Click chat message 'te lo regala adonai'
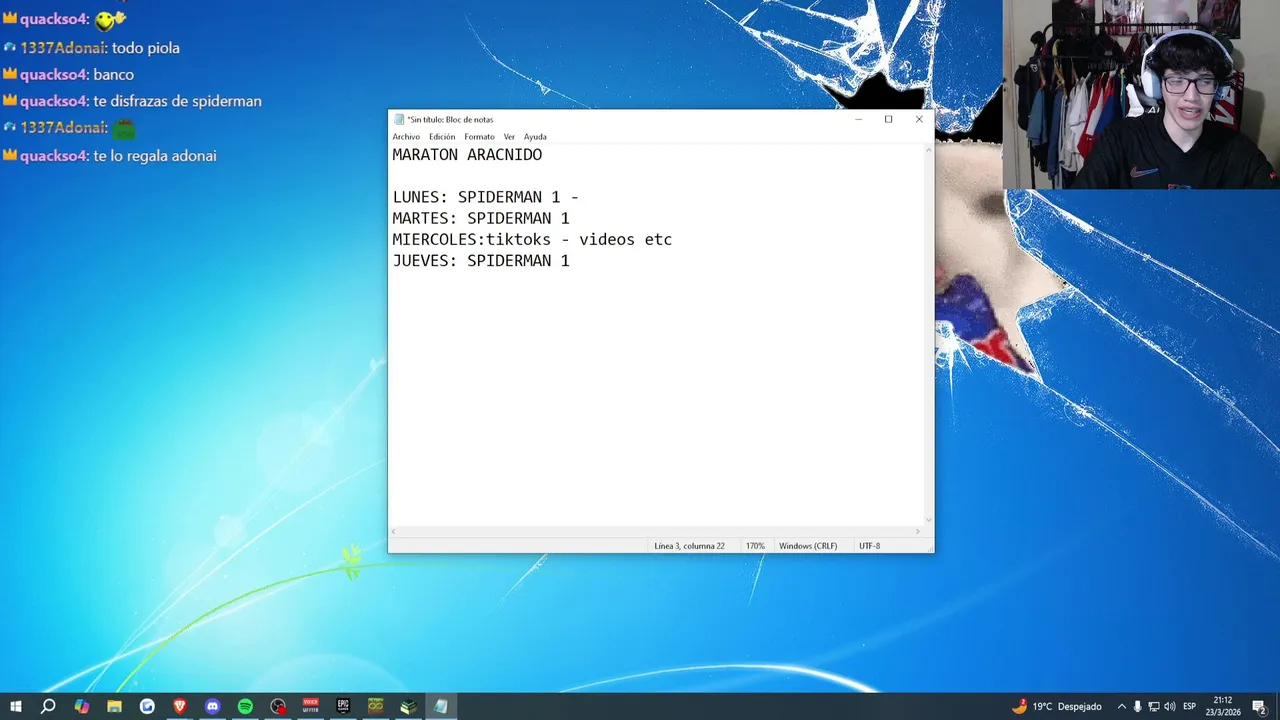 click(x=155, y=156)
